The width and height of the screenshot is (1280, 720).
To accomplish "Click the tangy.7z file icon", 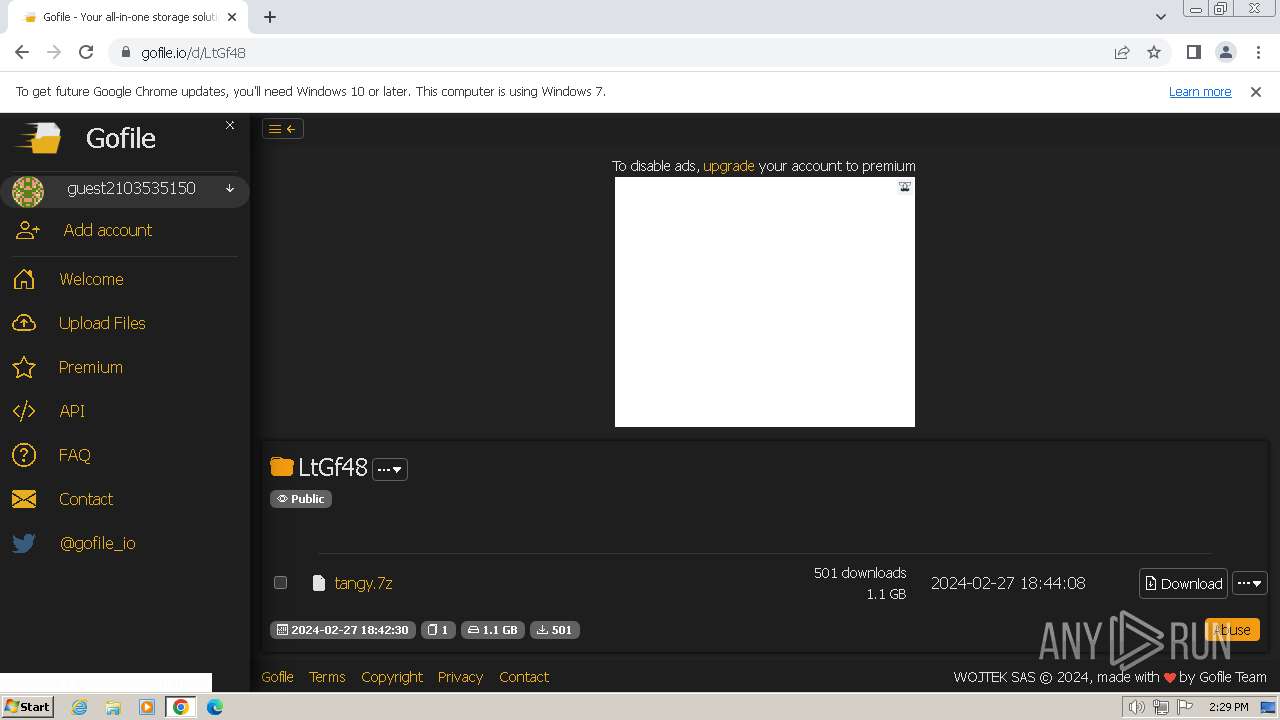I will tap(319, 583).
